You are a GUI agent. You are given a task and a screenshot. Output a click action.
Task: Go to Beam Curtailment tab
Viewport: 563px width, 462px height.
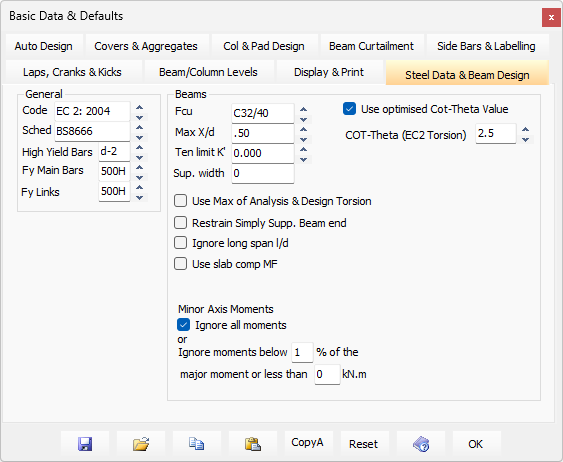(371, 46)
